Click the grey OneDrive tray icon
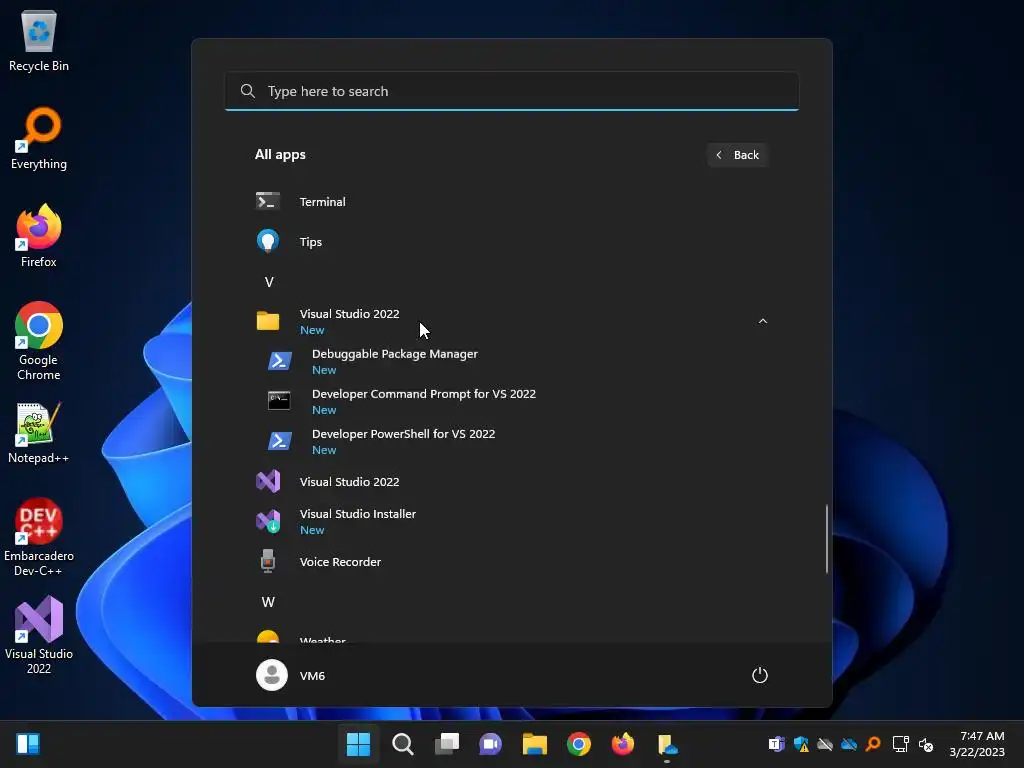The width and height of the screenshot is (1024, 768). click(825, 744)
